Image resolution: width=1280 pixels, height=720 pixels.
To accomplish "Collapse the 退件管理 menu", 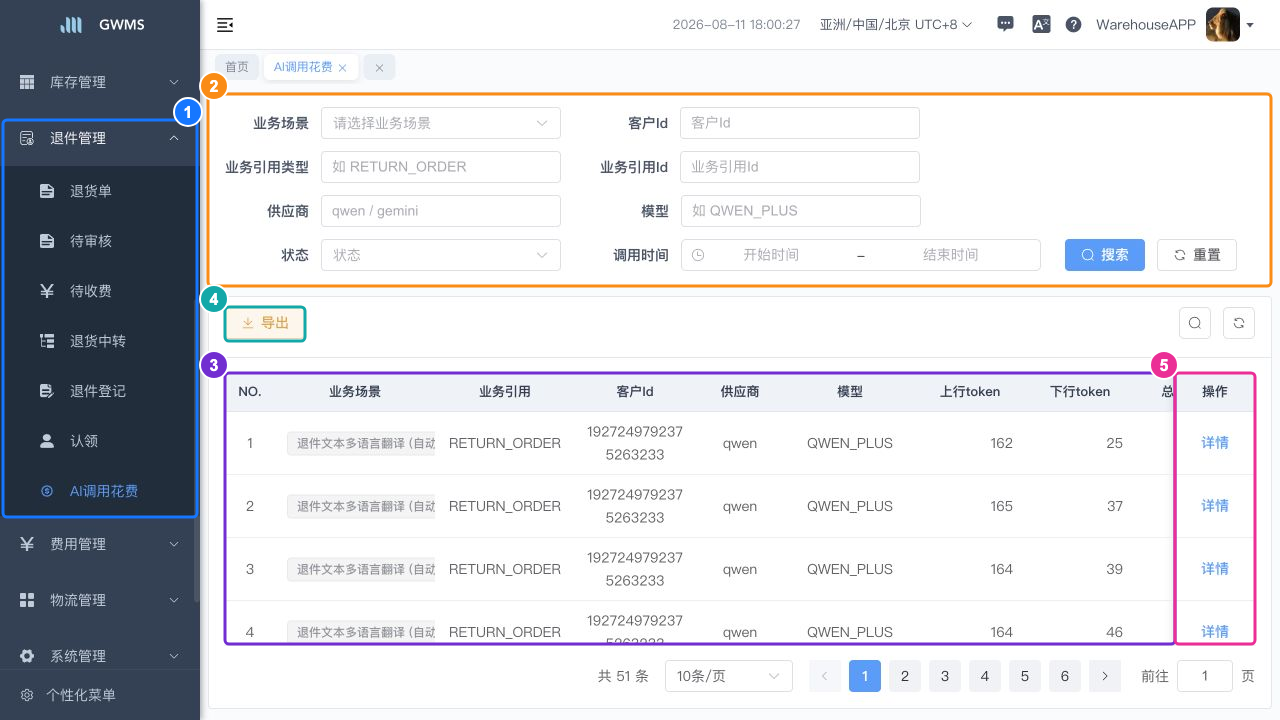I will (x=100, y=138).
